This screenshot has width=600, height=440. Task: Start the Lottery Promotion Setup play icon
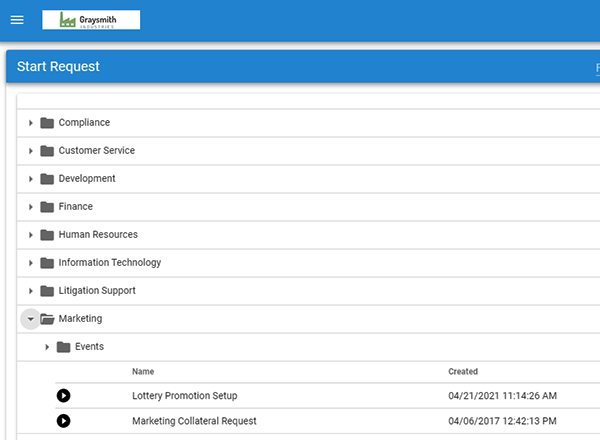[64, 396]
